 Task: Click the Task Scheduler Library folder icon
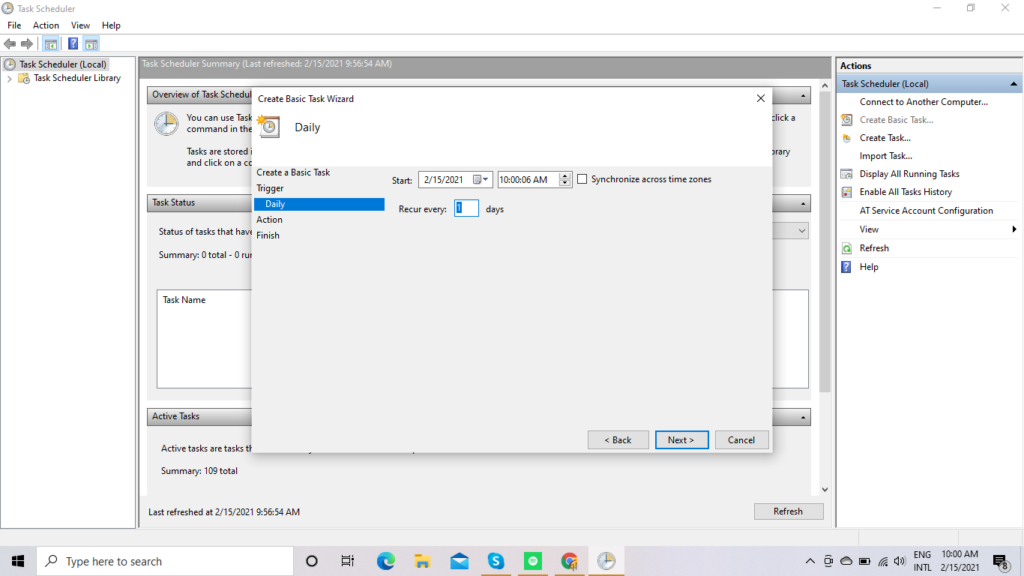tap(24, 78)
